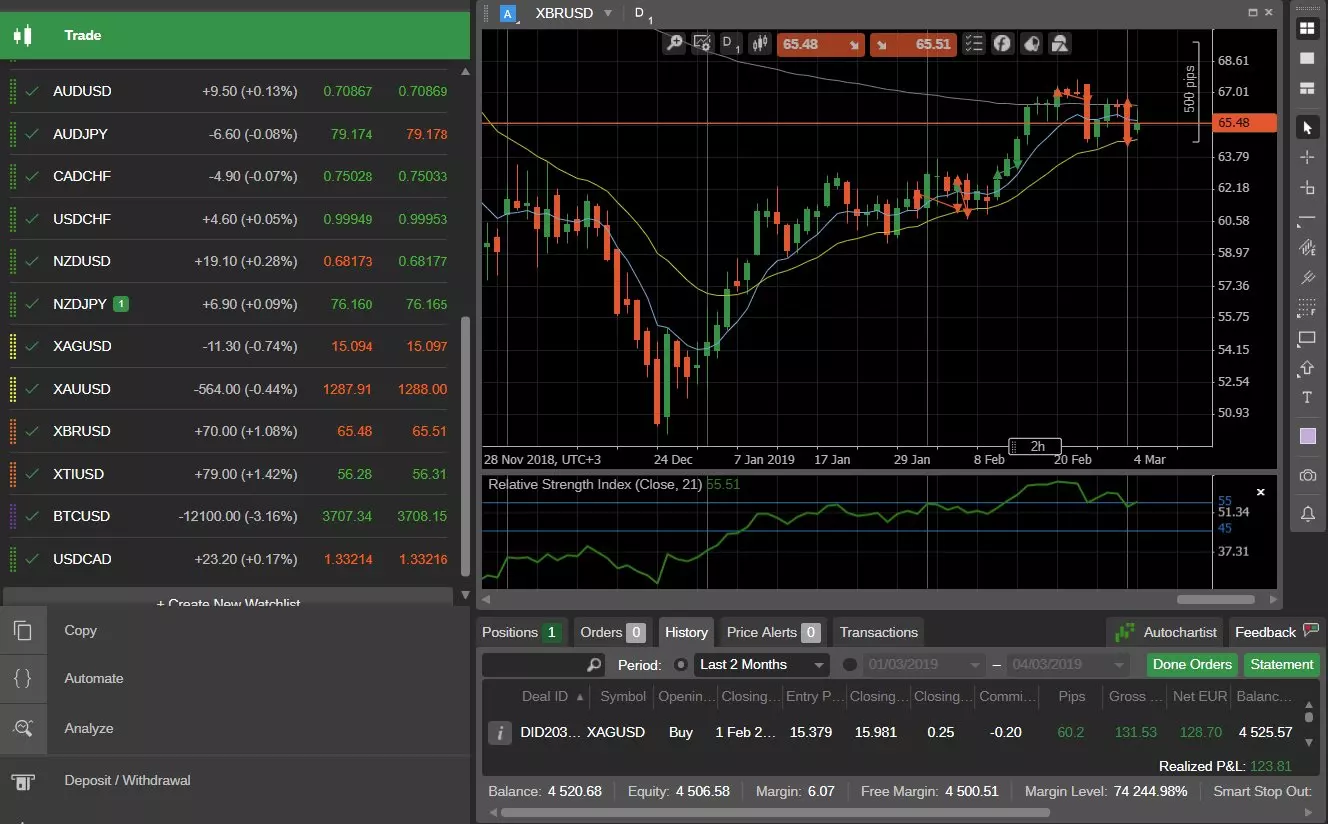The height and width of the screenshot is (824, 1328).
Task: Click the chart zoom magnifier icon
Action: 675,43
